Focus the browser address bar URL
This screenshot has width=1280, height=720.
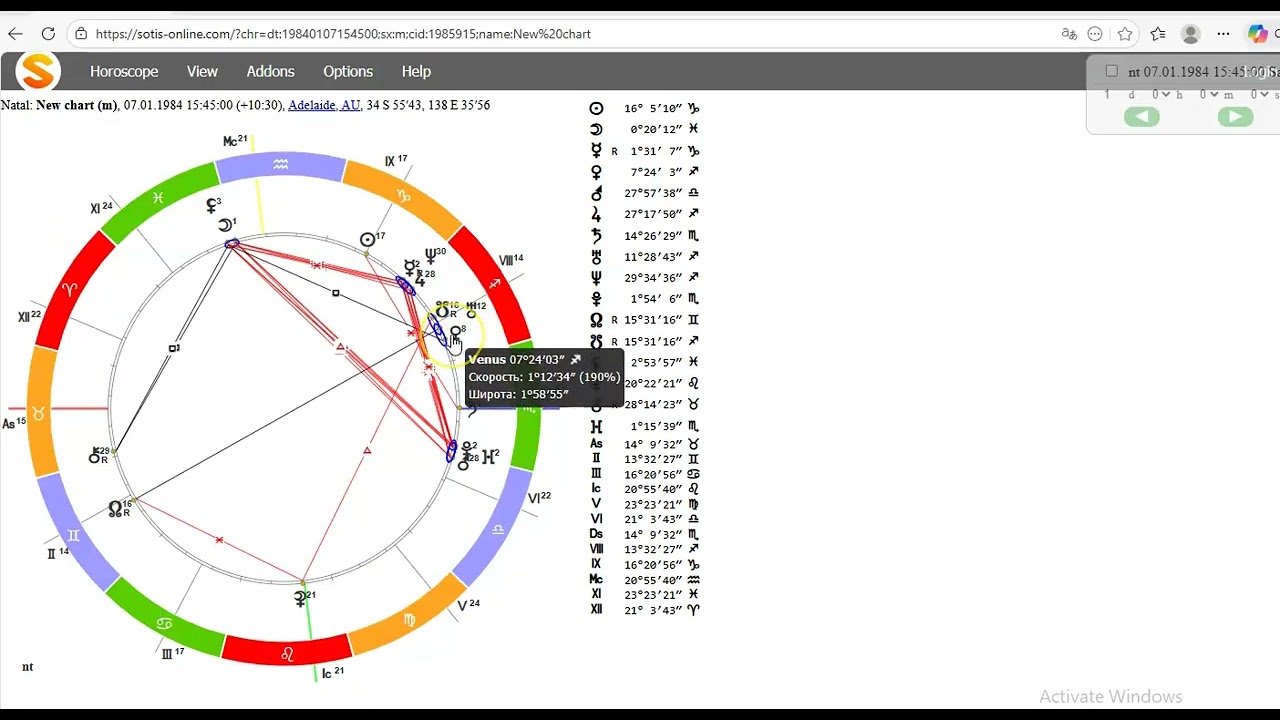pyautogui.click(x=343, y=34)
